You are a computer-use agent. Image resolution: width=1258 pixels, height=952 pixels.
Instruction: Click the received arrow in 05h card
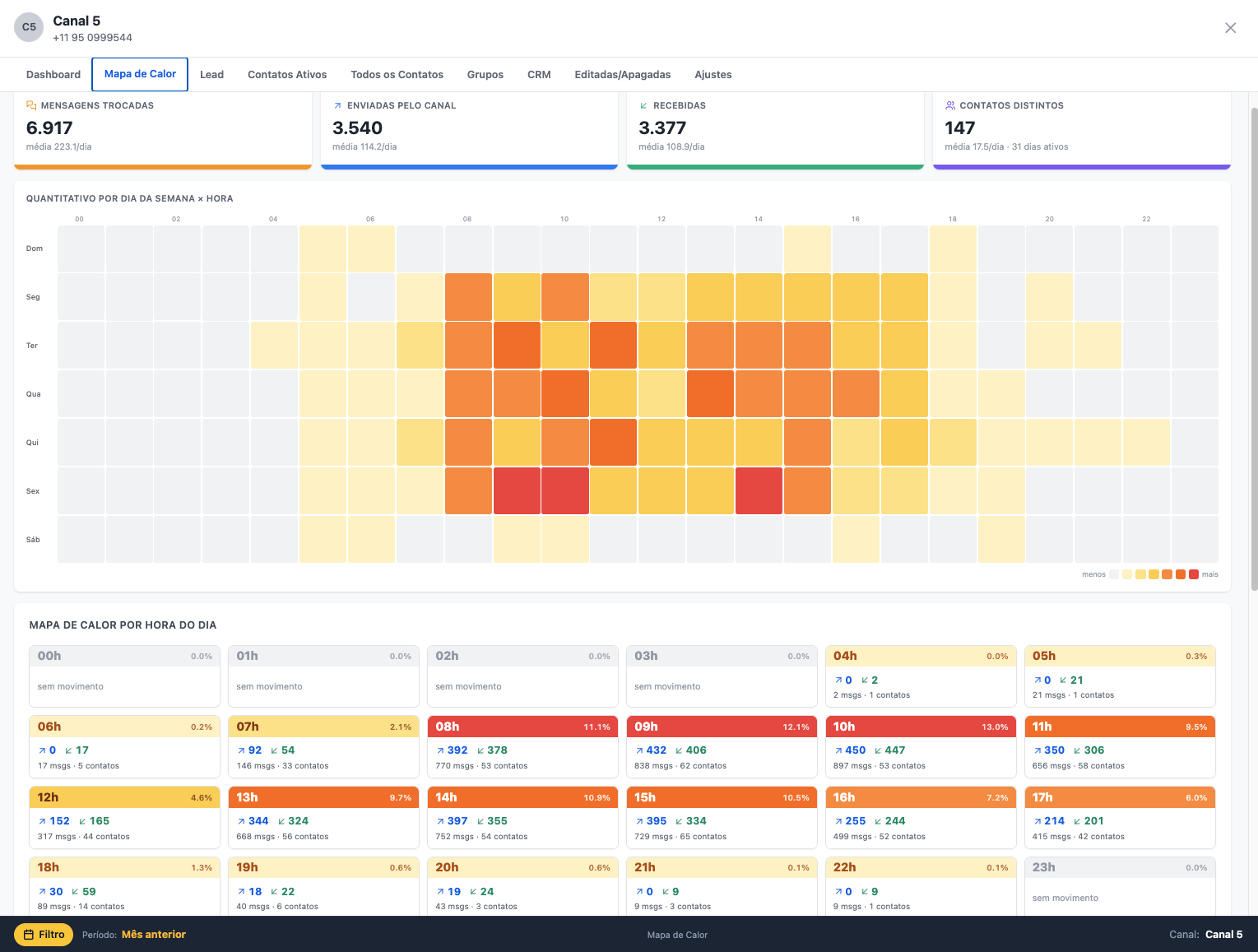tap(1065, 680)
